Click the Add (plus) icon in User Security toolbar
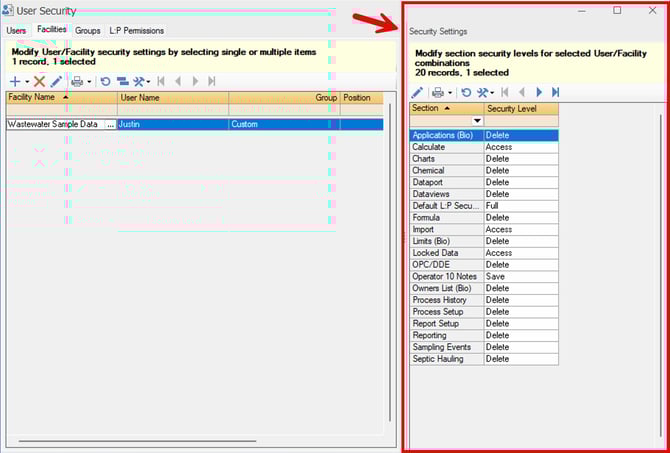Screen dimensions: 670x453 pos(14,81)
